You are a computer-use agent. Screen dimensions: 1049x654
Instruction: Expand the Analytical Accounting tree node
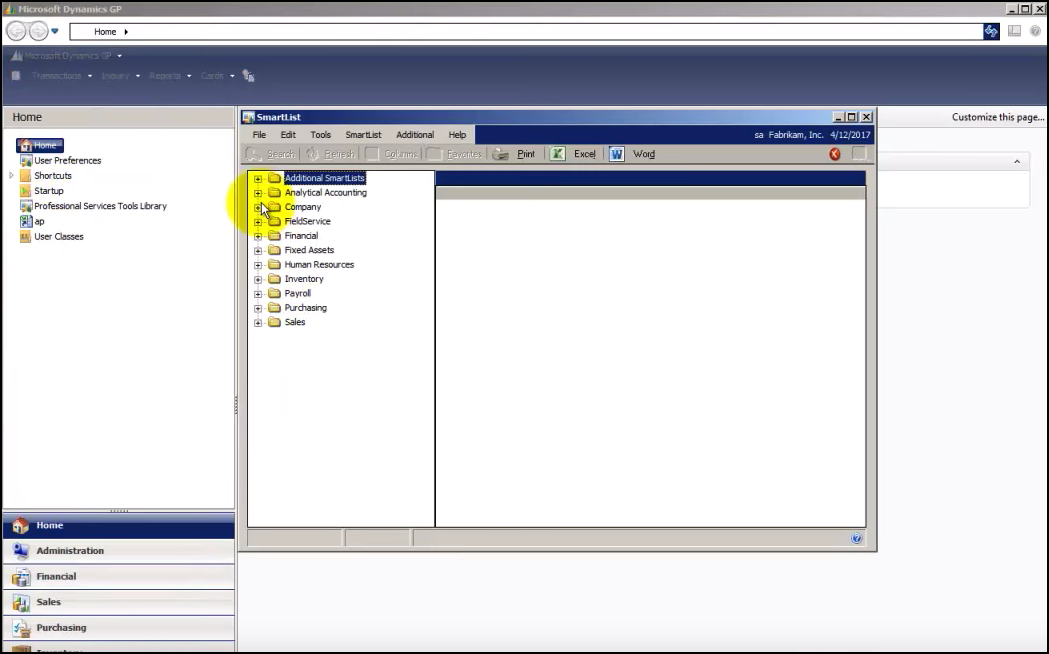(x=258, y=193)
